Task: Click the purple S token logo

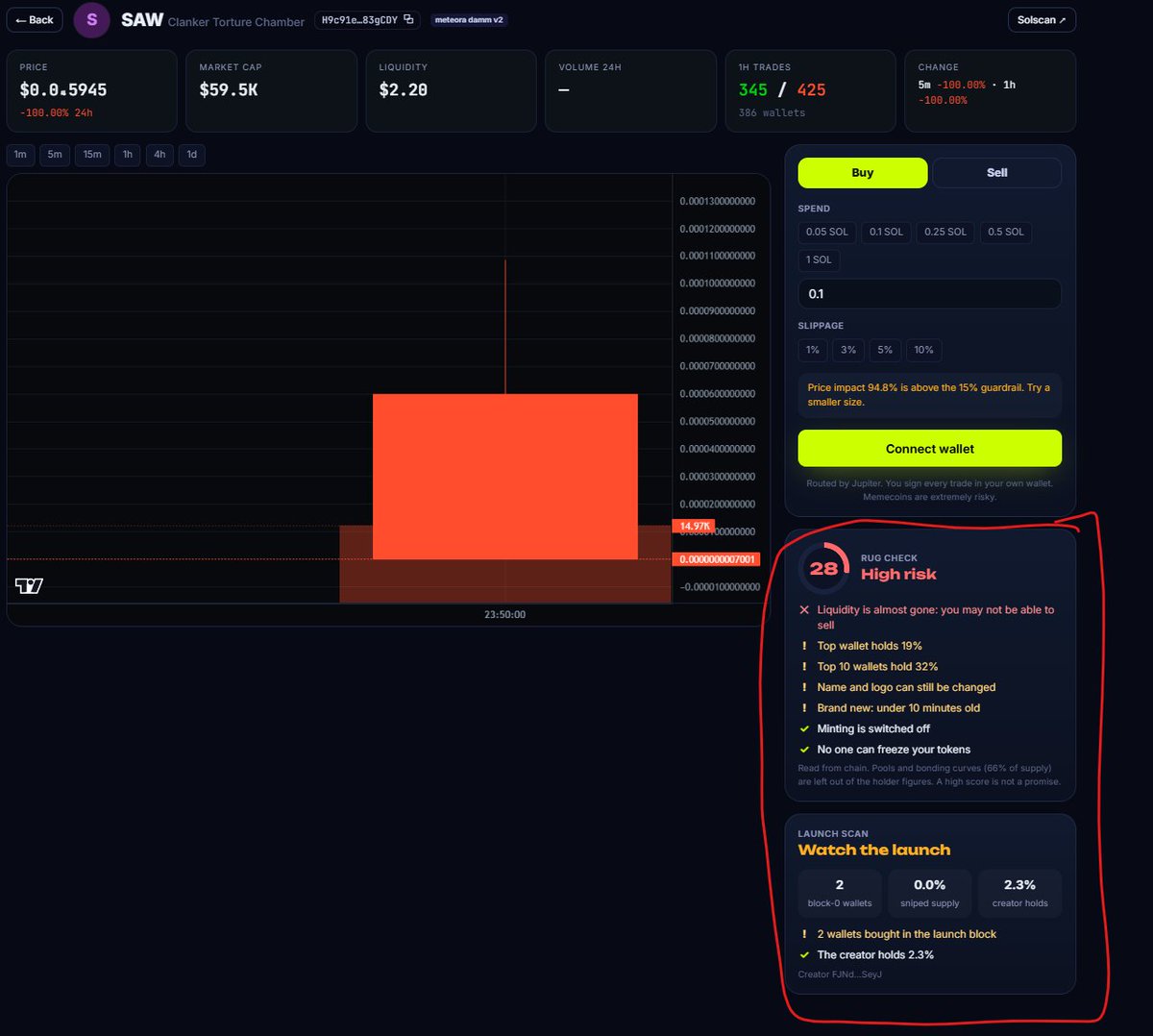Action: (x=91, y=19)
